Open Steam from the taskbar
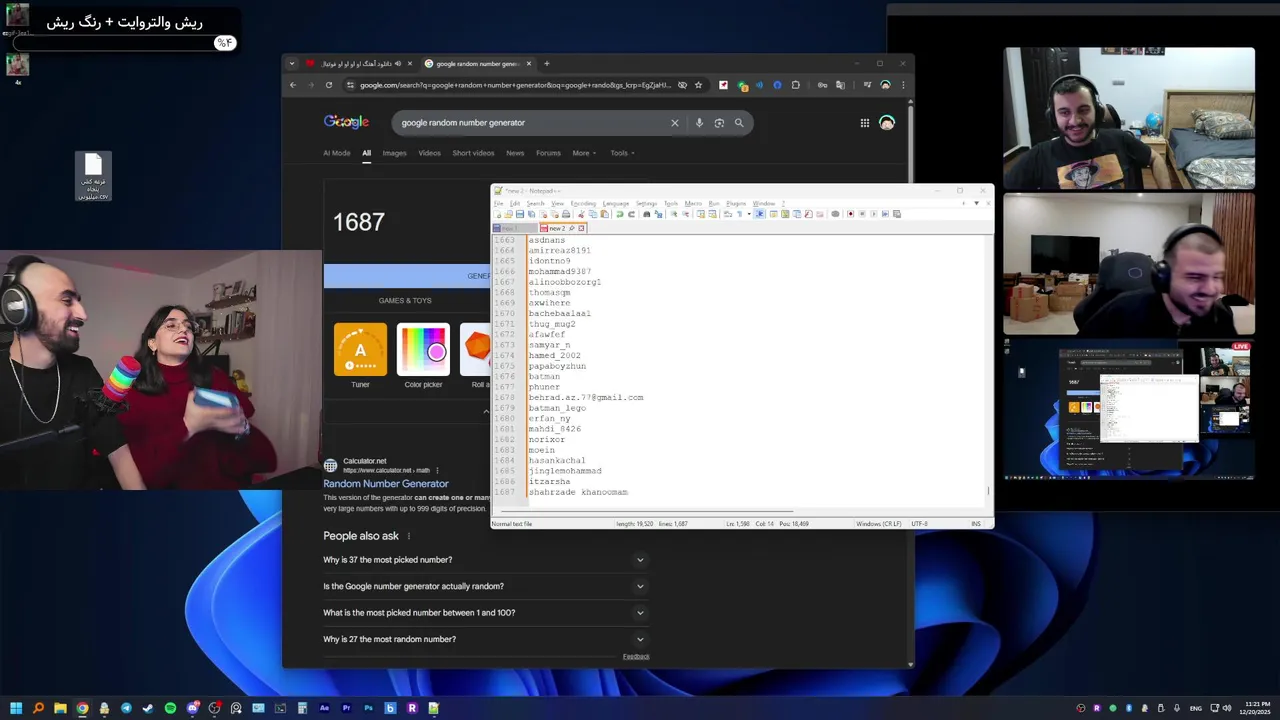Viewport: 1280px width, 720px height. [148, 708]
